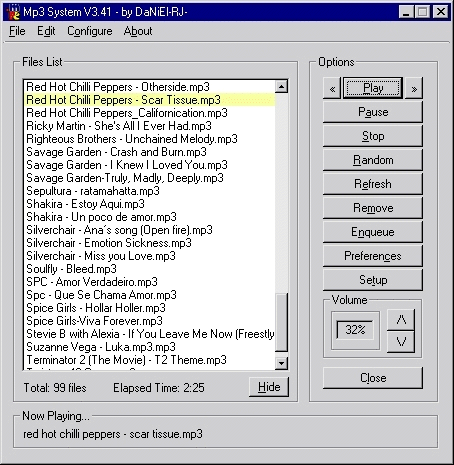Click the files list scroll up arrow
Image resolution: width=454 pixels, height=465 pixels.
[281, 87]
